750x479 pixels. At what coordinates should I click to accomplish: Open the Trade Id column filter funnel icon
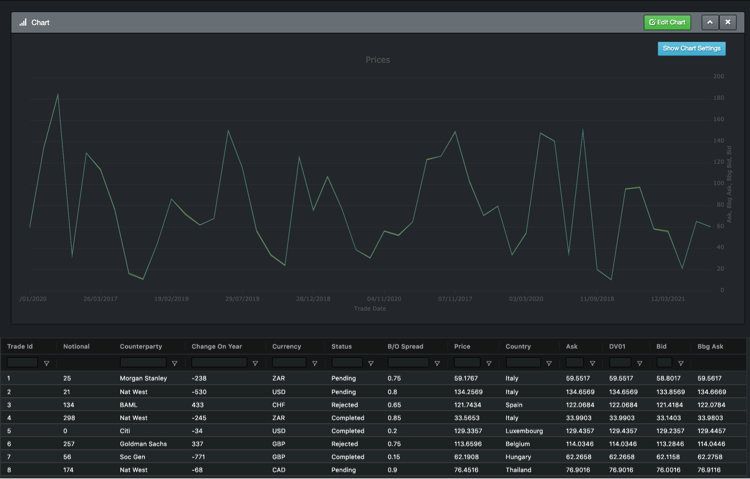pos(46,363)
